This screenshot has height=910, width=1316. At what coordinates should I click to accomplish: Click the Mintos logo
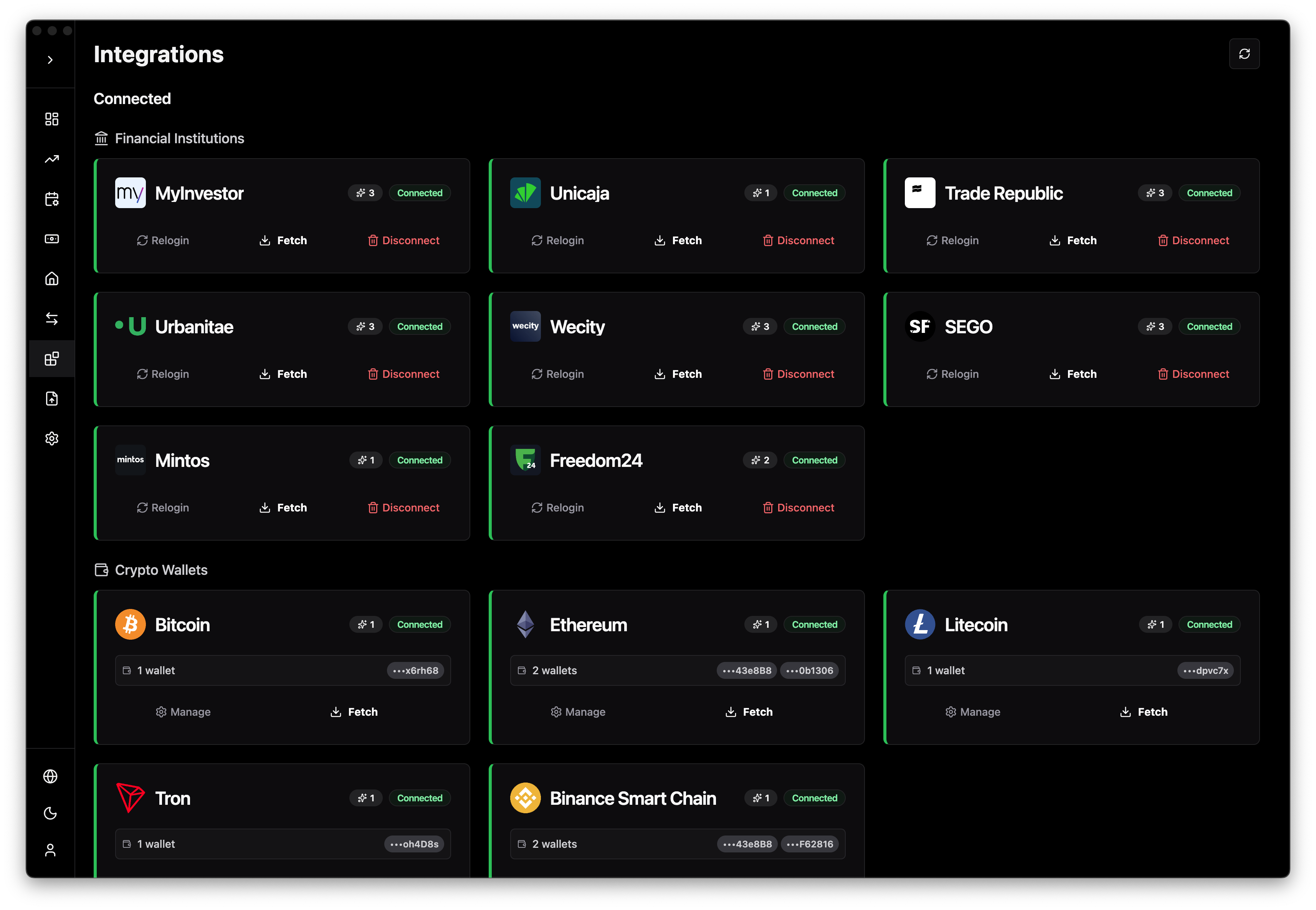coord(131,460)
